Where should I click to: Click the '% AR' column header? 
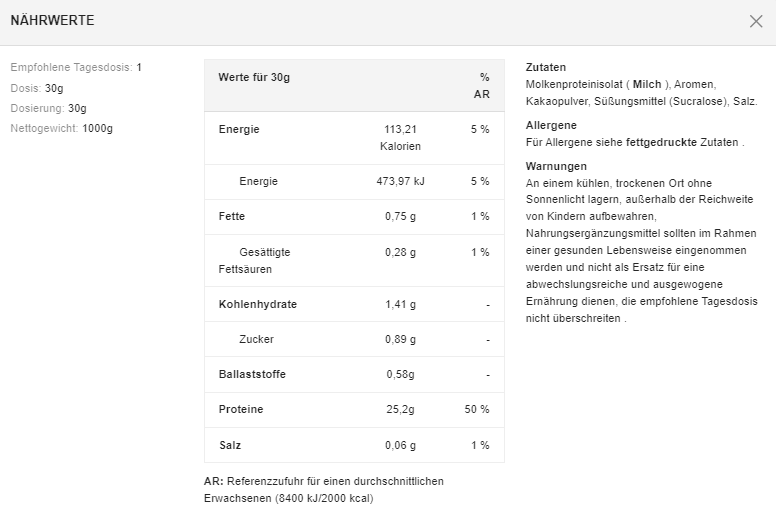482,85
